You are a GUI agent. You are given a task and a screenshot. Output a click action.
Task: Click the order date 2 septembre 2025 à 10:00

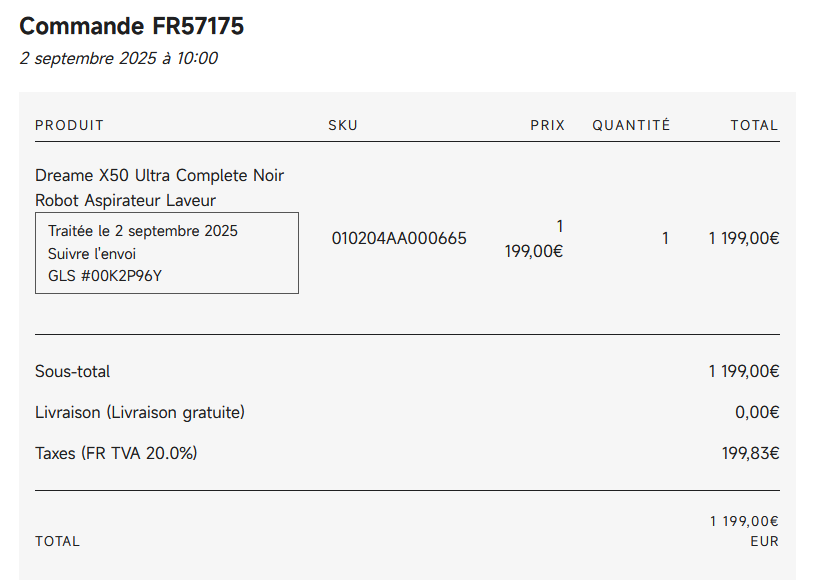(x=118, y=58)
